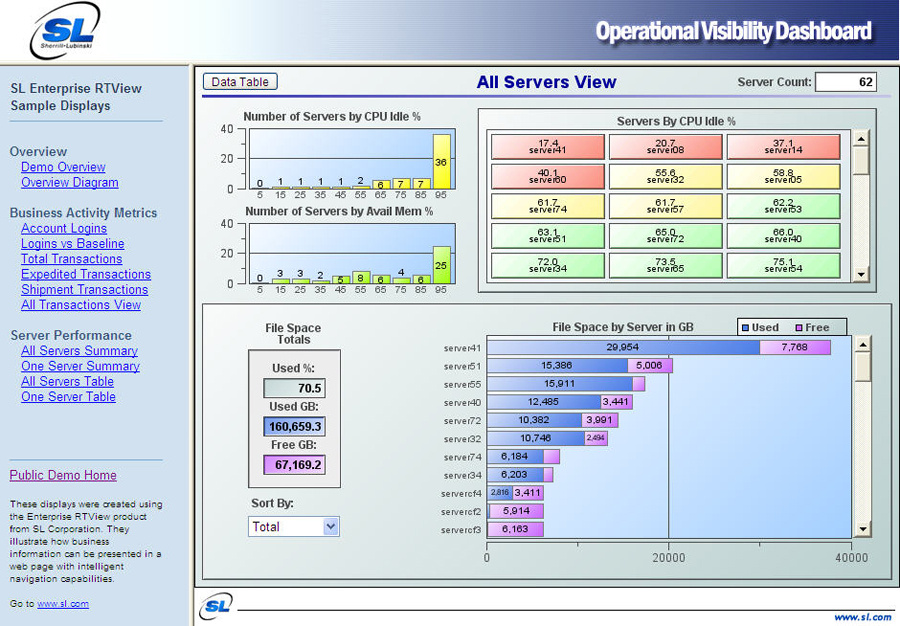Open the Account Logins page
900x626 pixels.
coord(64,228)
